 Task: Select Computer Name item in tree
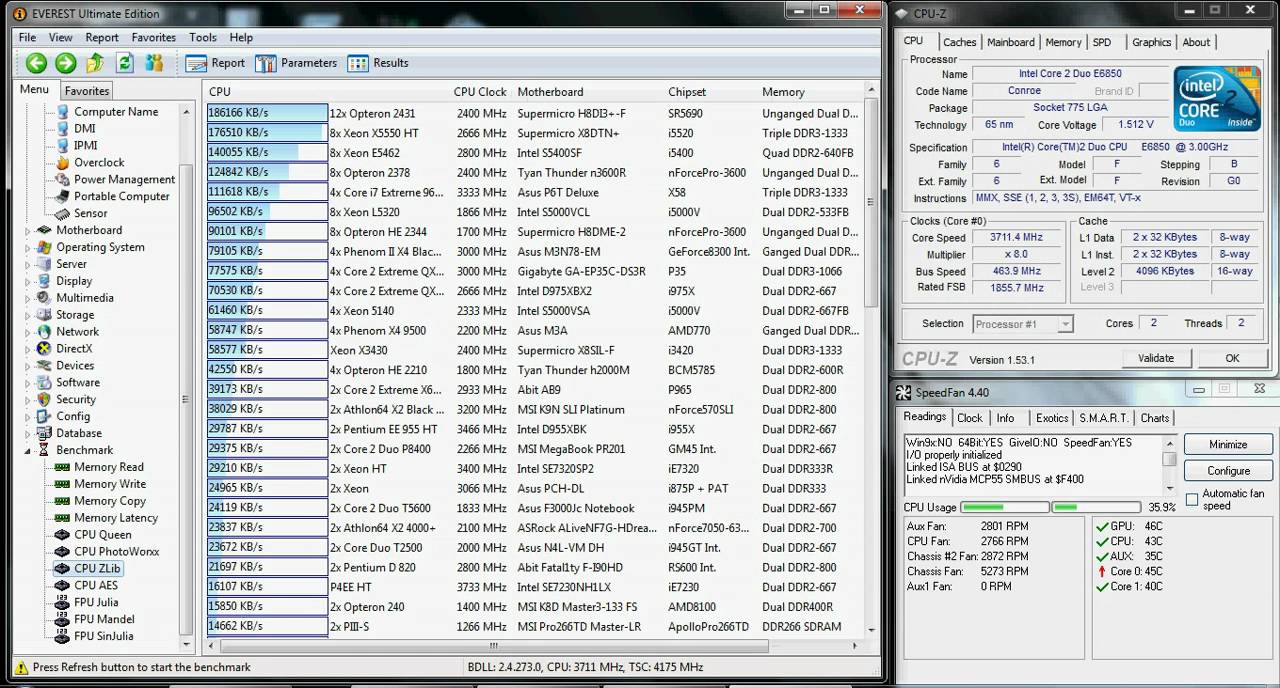[x=116, y=112]
